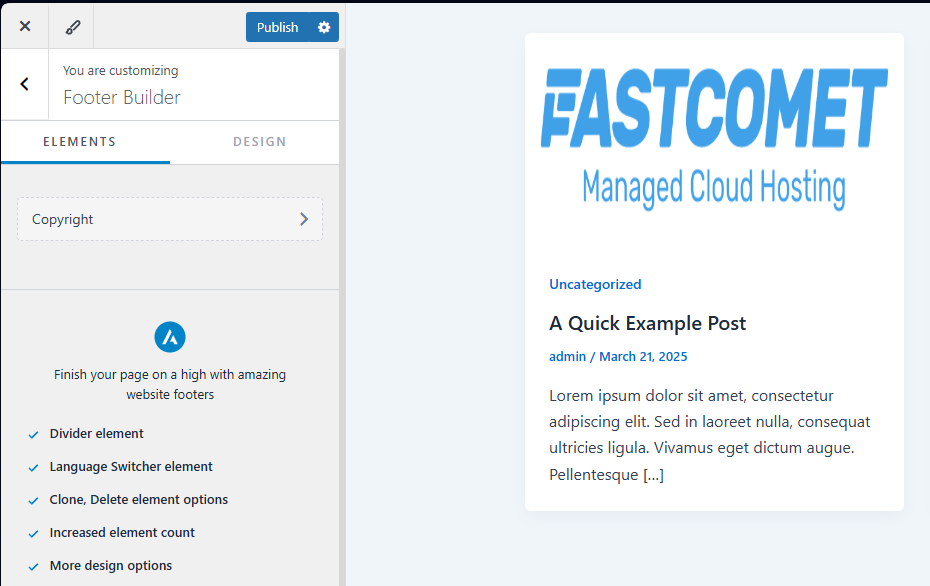Image resolution: width=930 pixels, height=586 pixels.
Task: Click the March 21, 2025 post date
Action: pos(643,356)
